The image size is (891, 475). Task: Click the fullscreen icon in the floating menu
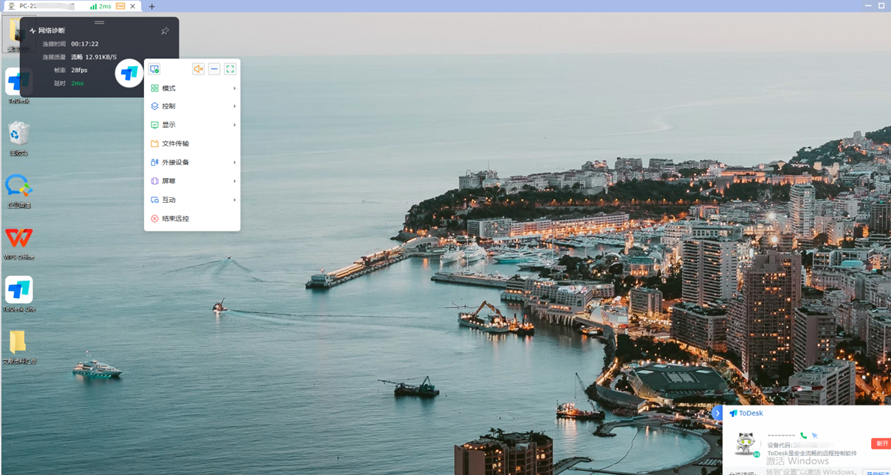pyautogui.click(x=230, y=69)
